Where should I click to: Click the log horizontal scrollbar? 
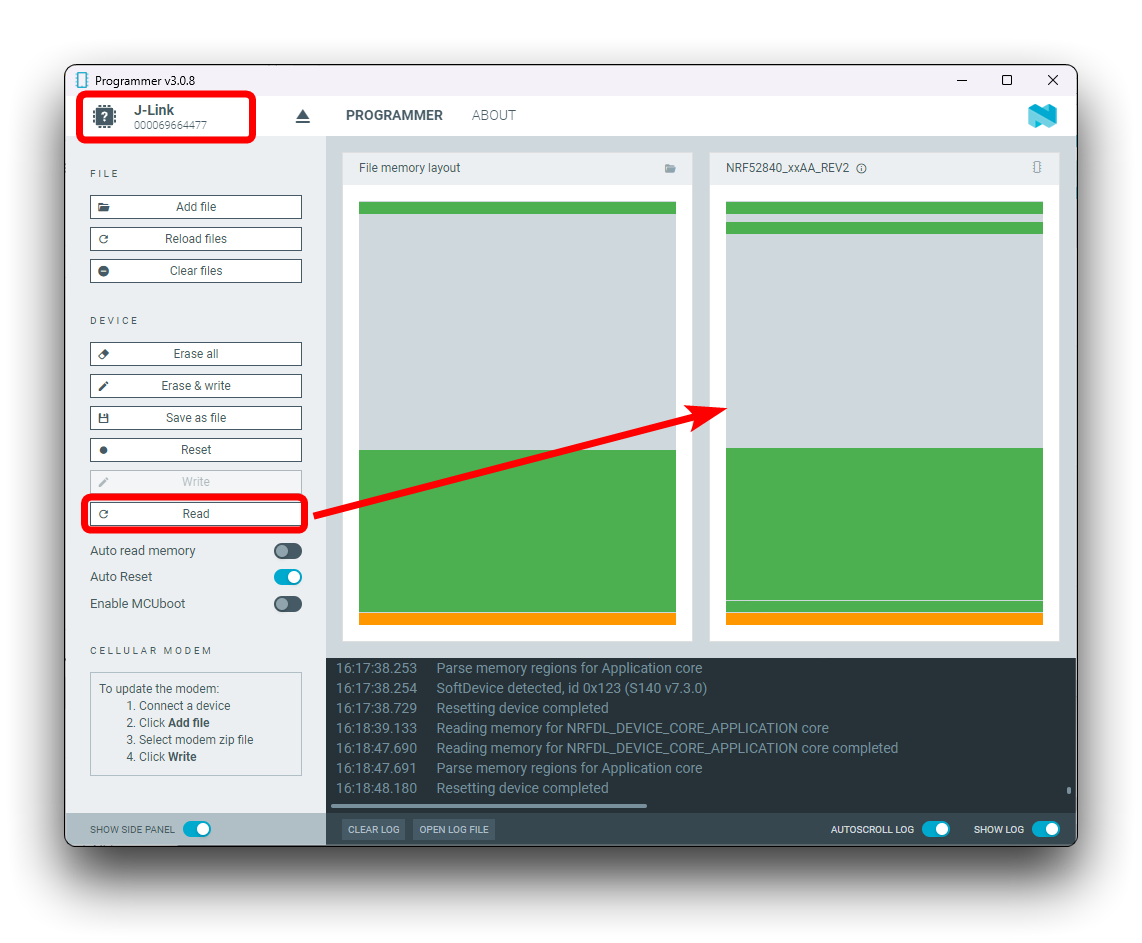[489, 806]
